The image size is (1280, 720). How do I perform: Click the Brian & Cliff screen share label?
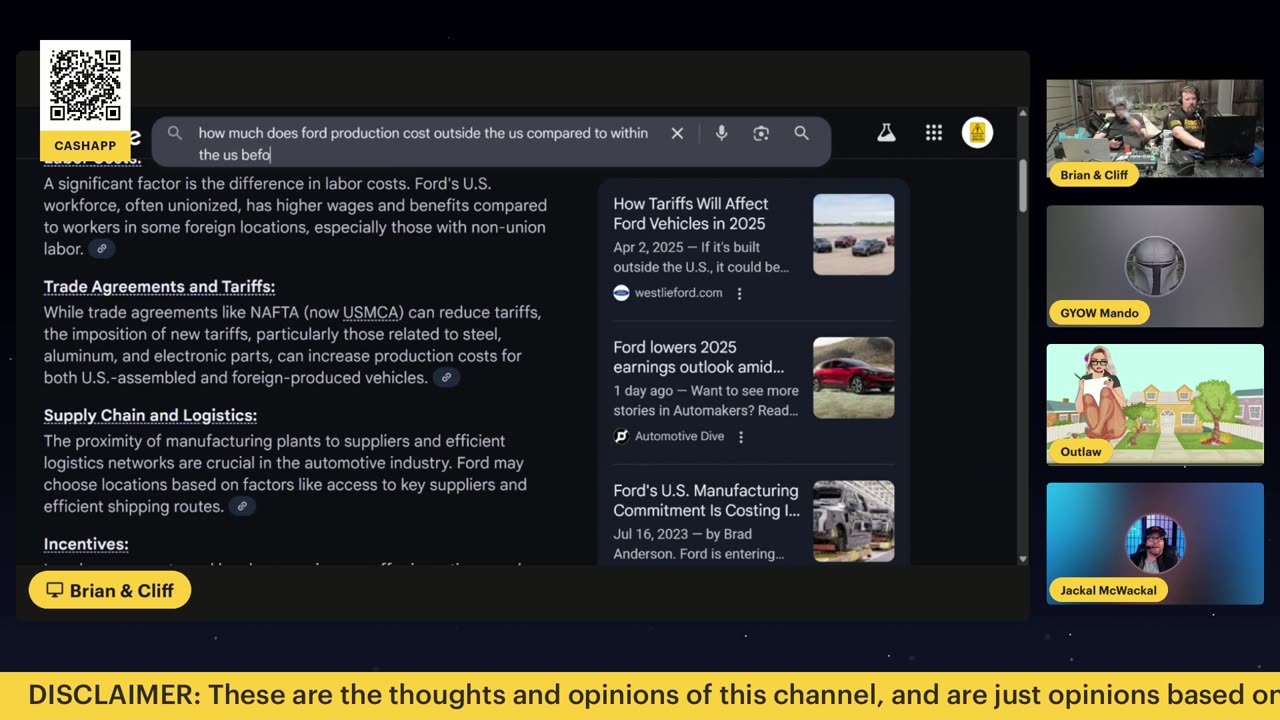(x=110, y=591)
